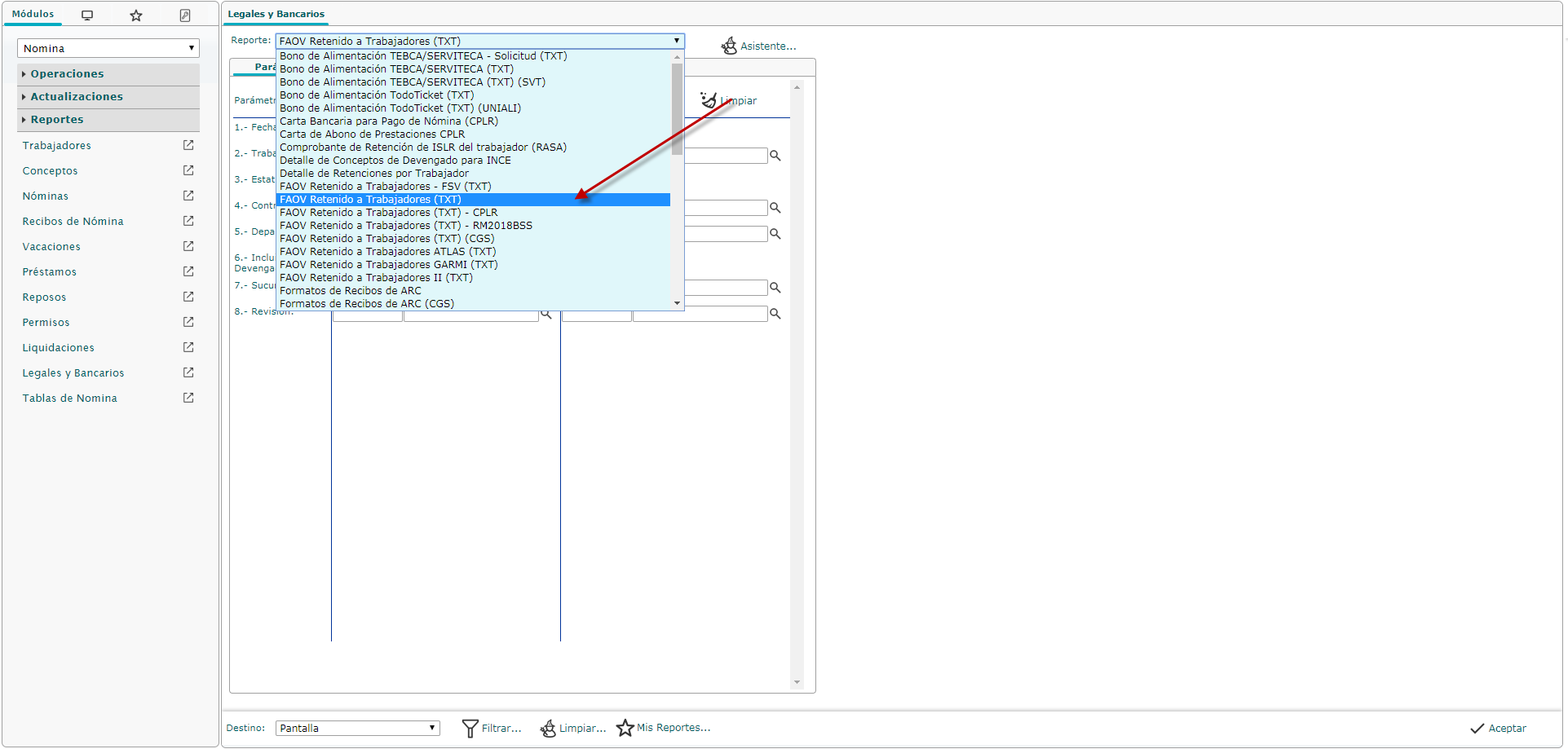Select FAOV Retenido a Trabajadores ATLAS (TXT)

coord(474,252)
